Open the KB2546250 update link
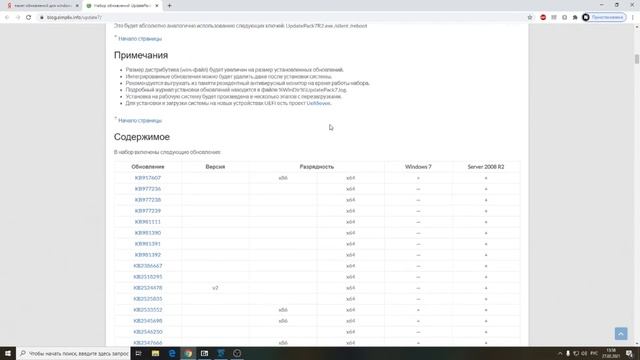 click(x=148, y=332)
